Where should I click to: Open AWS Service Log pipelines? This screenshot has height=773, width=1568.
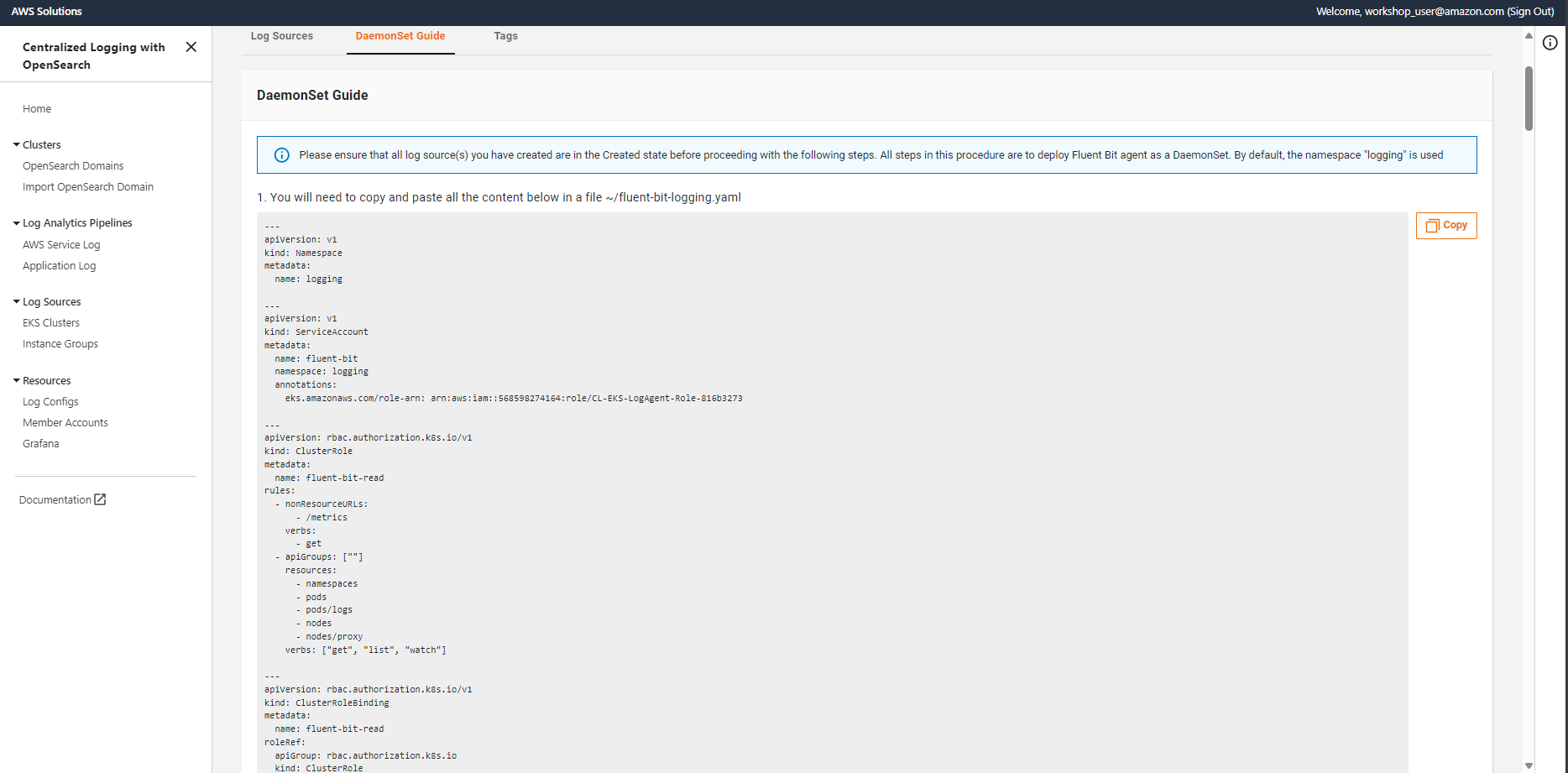pos(61,245)
